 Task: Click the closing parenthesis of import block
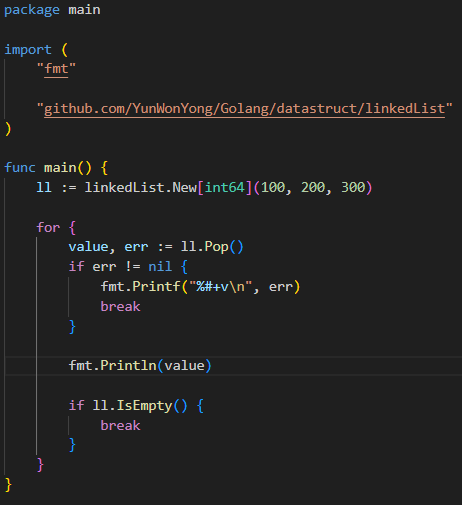(x=8, y=129)
